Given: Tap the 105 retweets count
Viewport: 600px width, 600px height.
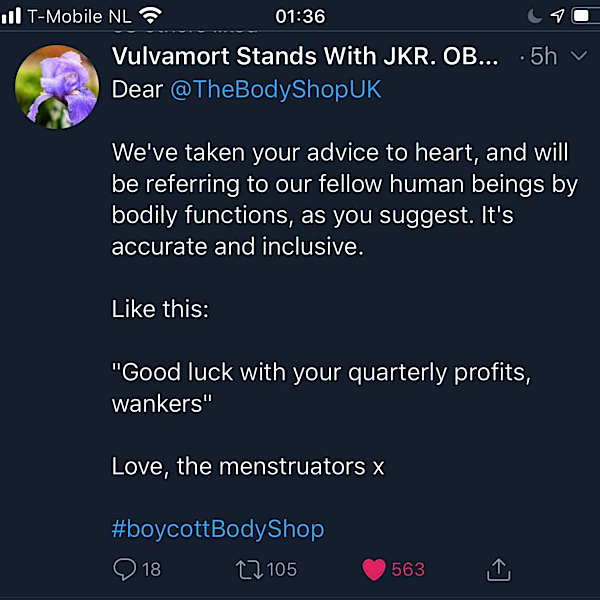Looking at the screenshot, I should [x=282, y=569].
